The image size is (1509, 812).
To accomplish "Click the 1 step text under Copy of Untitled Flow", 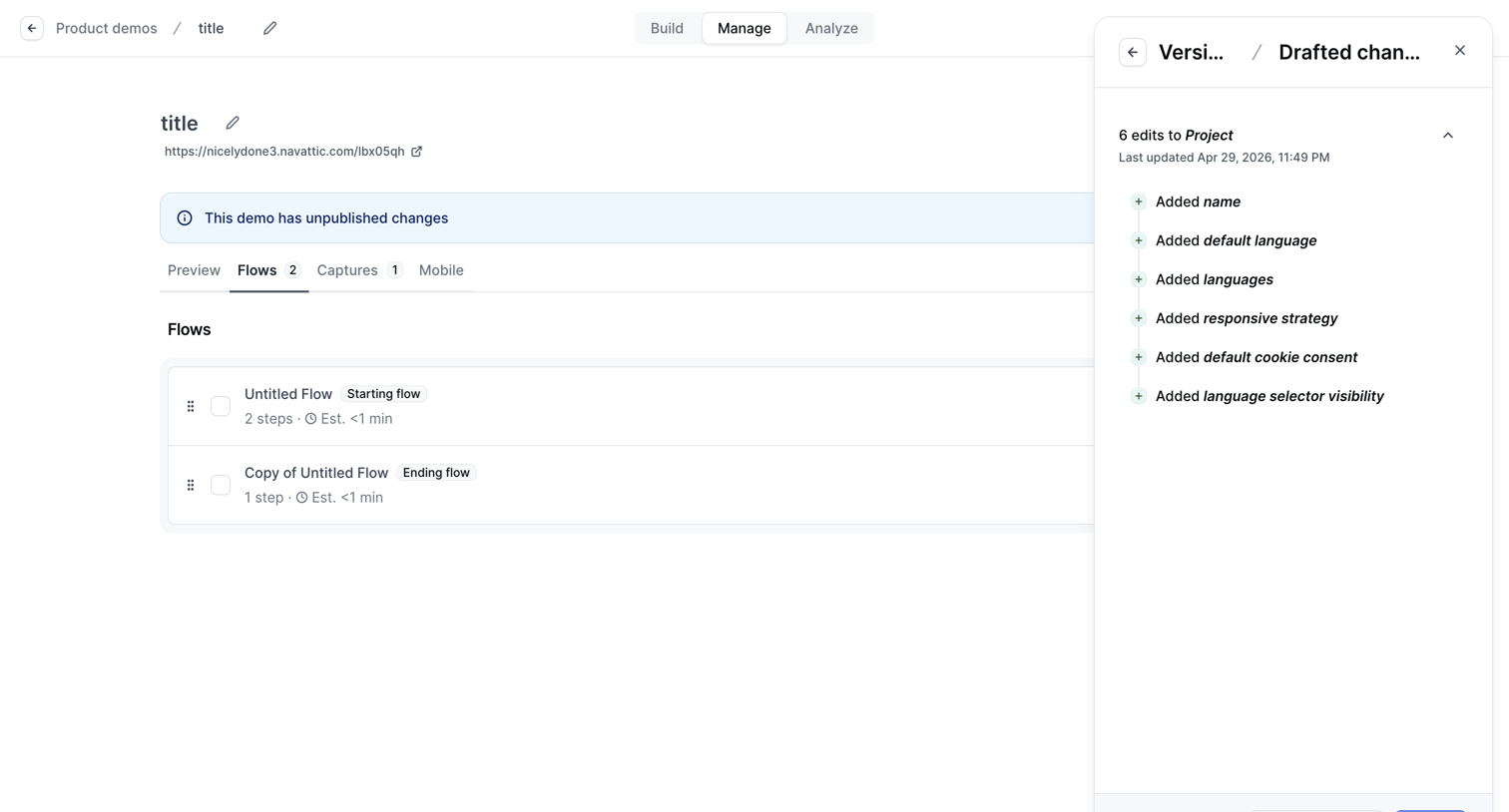I will click(x=263, y=498).
